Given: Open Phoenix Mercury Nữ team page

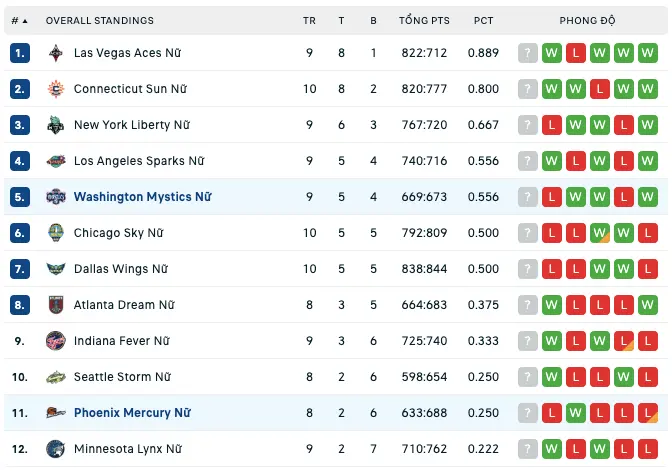Looking at the screenshot, I should (x=132, y=413).
